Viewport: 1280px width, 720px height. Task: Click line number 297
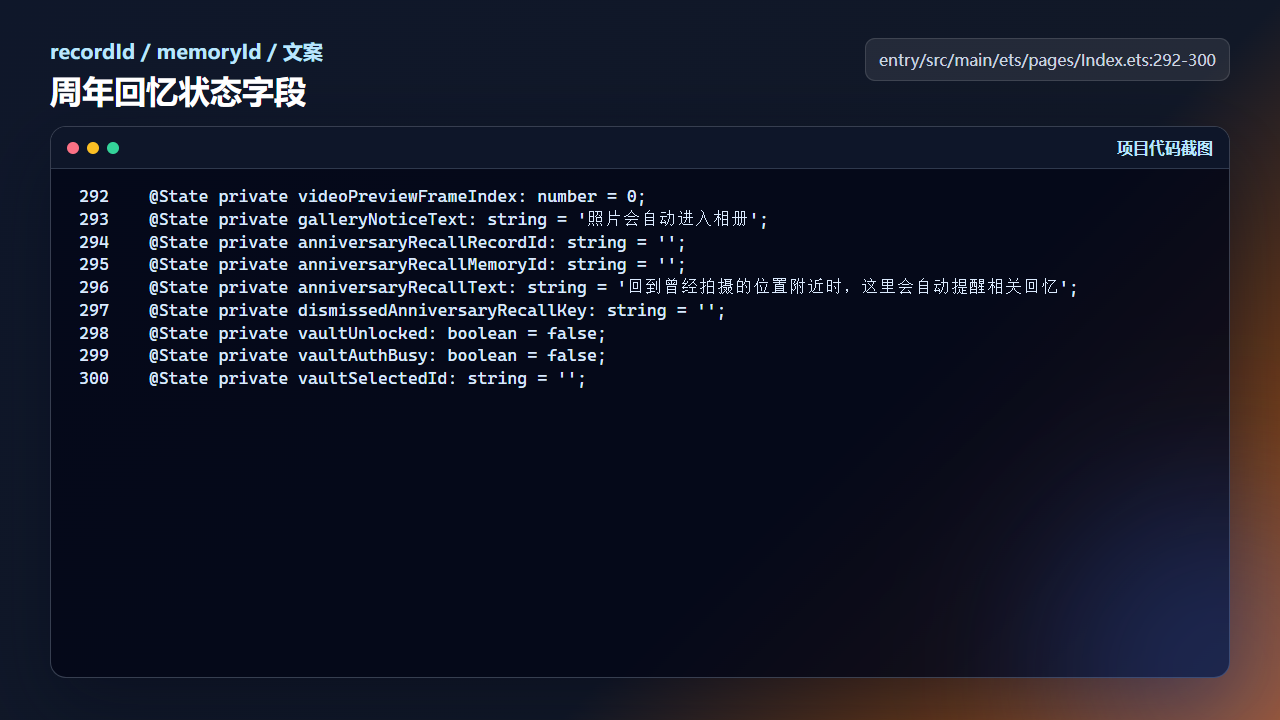coord(94,310)
